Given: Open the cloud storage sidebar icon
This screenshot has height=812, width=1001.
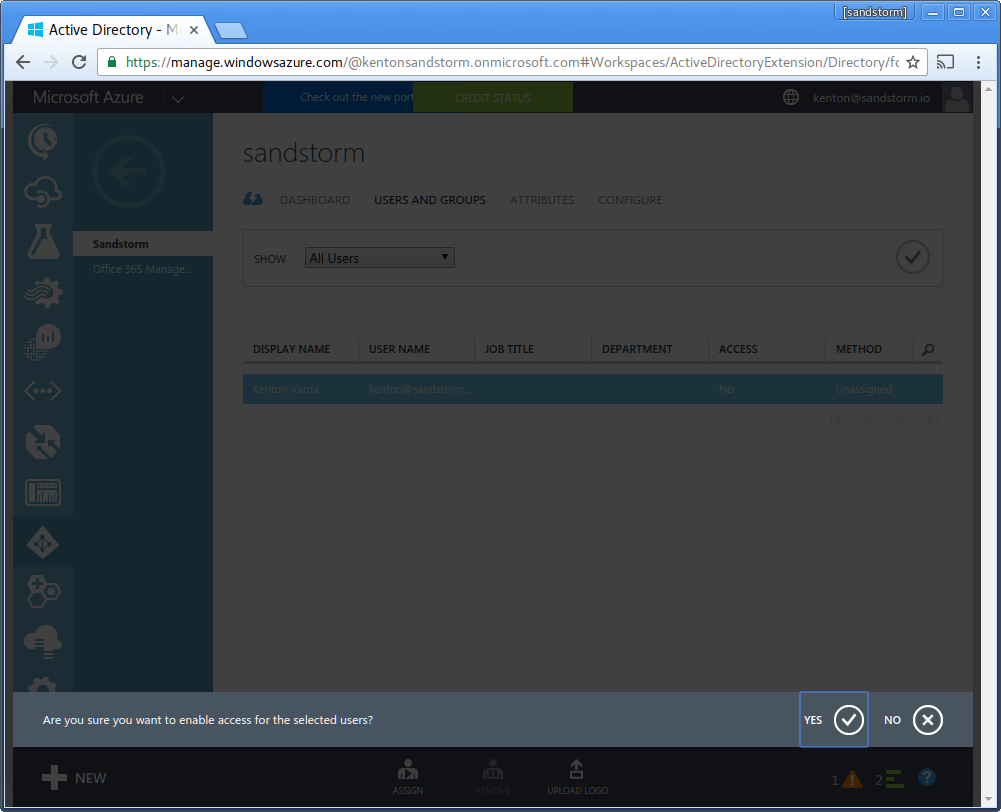Looking at the screenshot, I should (x=43, y=642).
